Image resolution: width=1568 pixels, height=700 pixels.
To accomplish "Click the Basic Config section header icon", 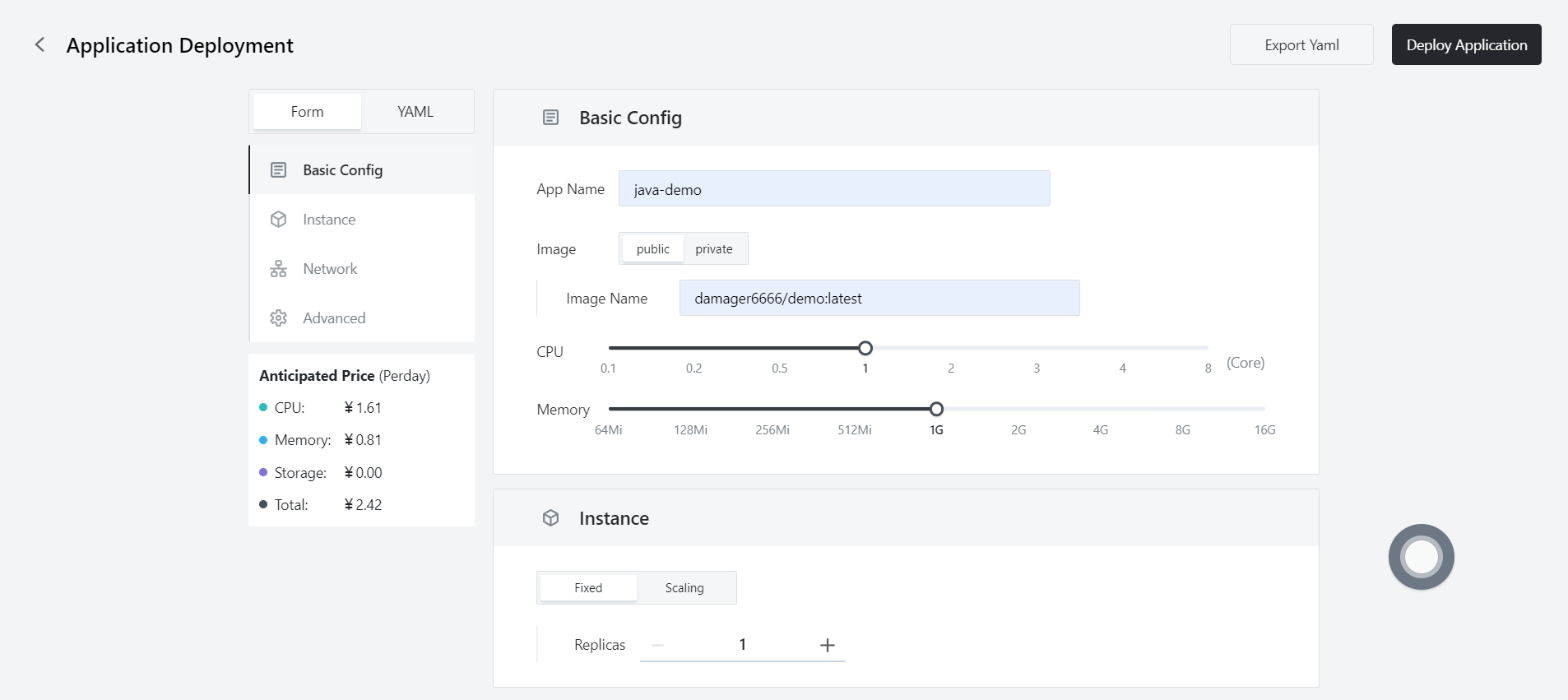I will pos(551,118).
